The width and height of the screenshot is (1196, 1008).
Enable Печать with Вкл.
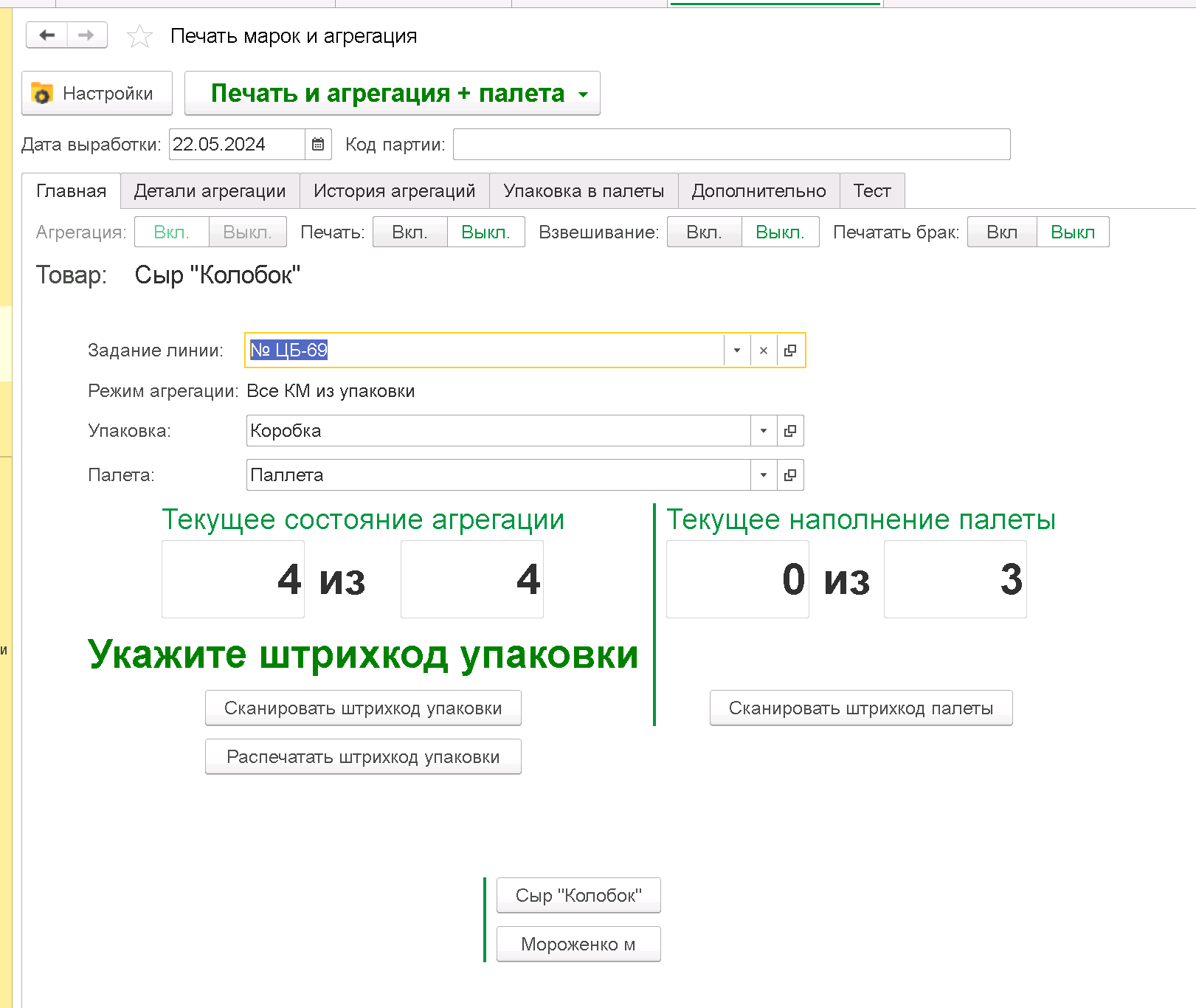410,232
